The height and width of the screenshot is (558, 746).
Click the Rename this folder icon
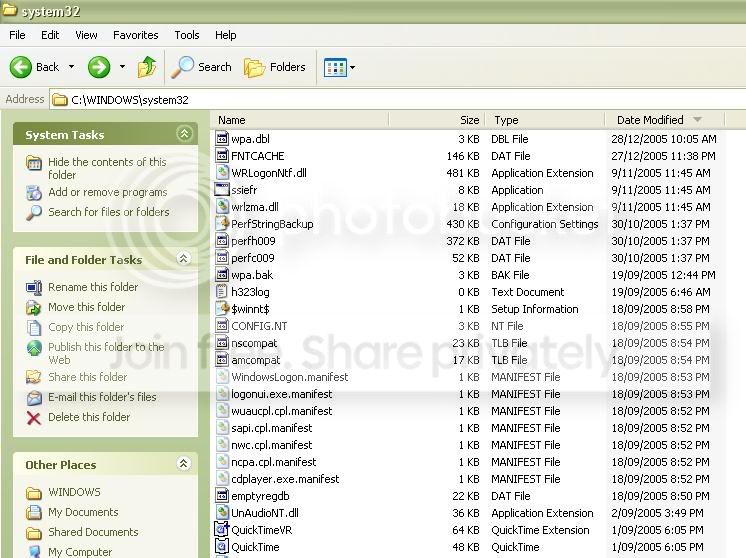34,287
